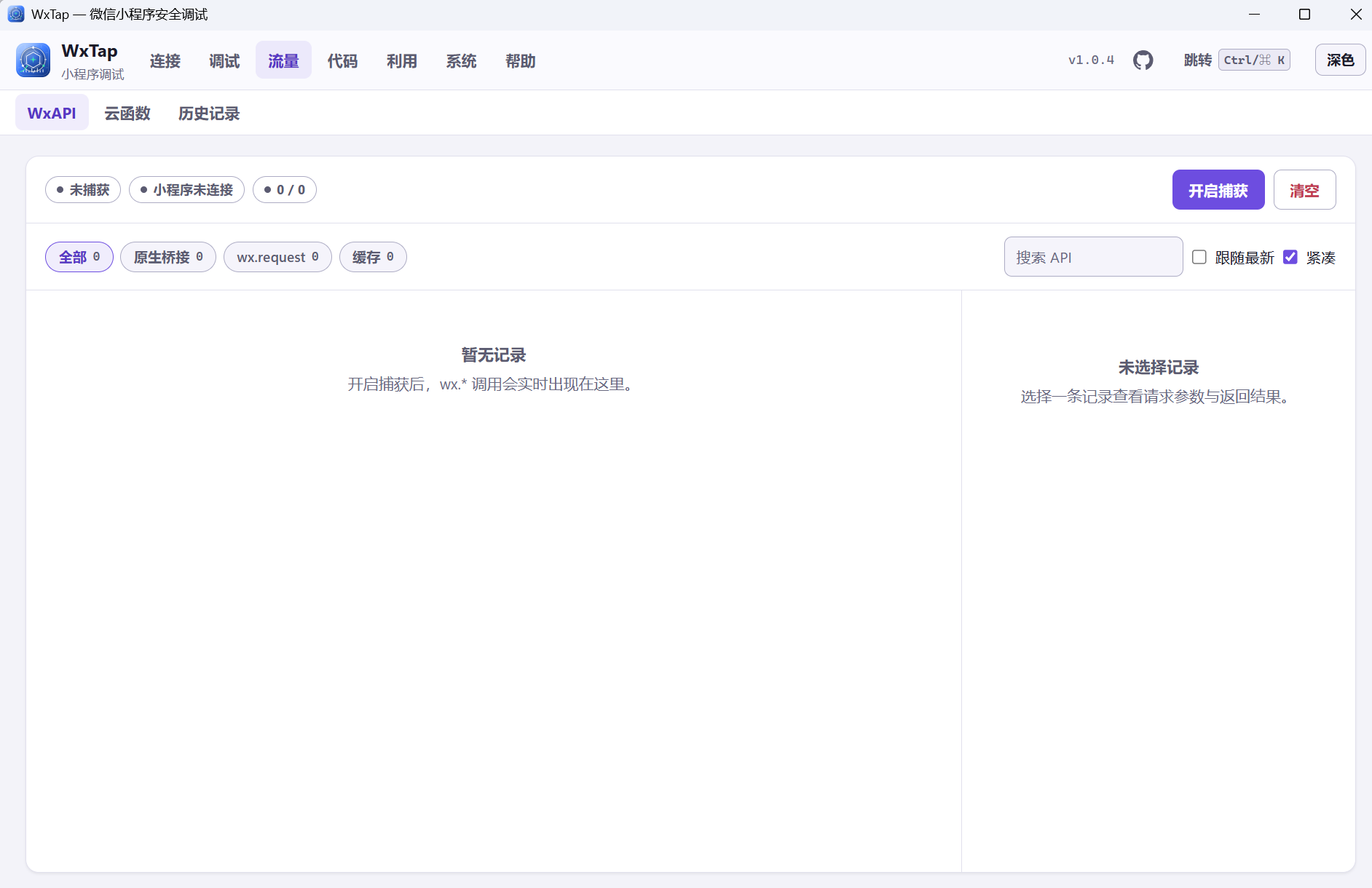Click the 暂无记录 heading
Image resolution: width=1372 pixels, height=888 pixels.
tap(494, 354)
